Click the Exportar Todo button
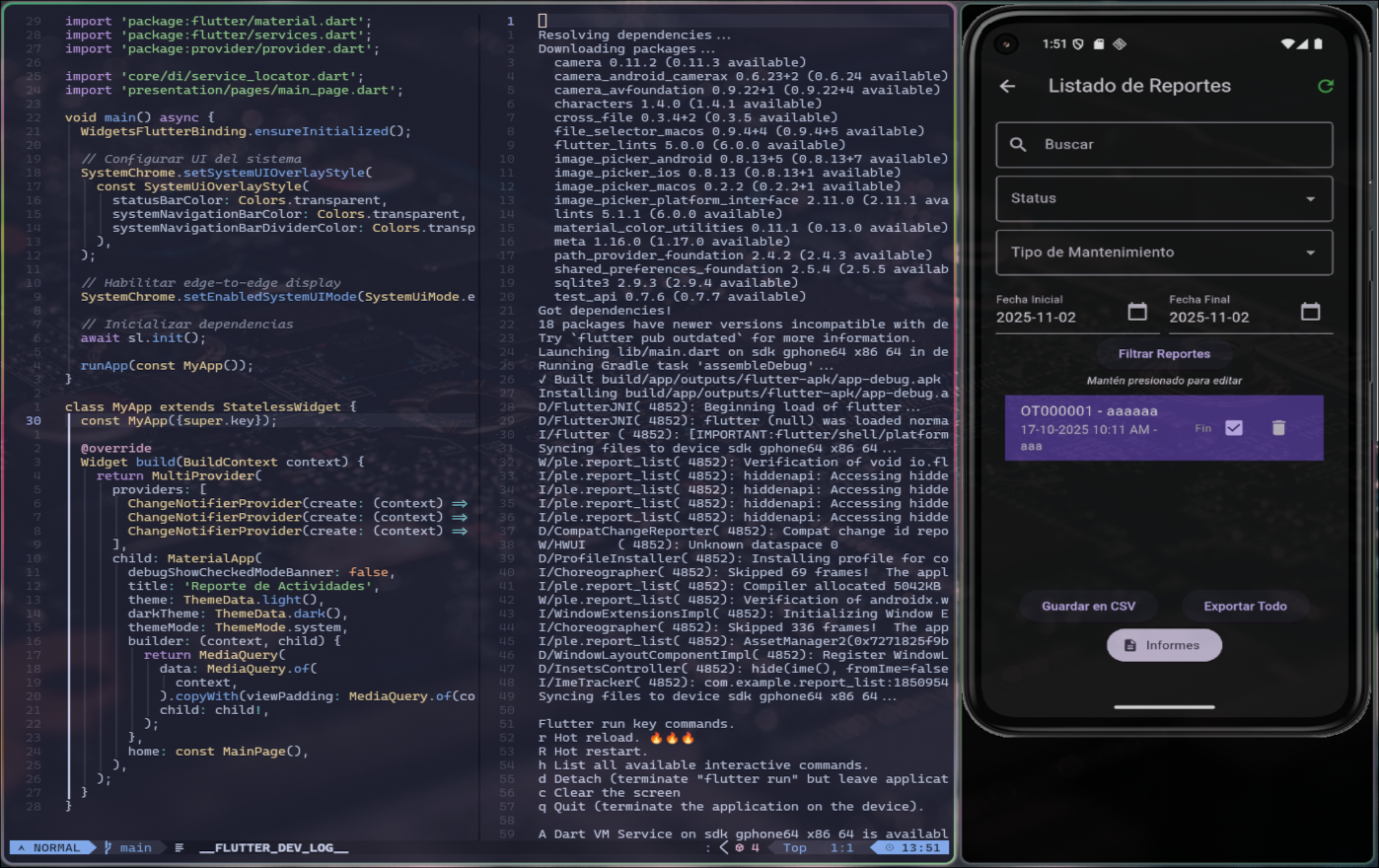Screen dimensions: 1379x868 pyautogui.click(x=1245, y=606)
